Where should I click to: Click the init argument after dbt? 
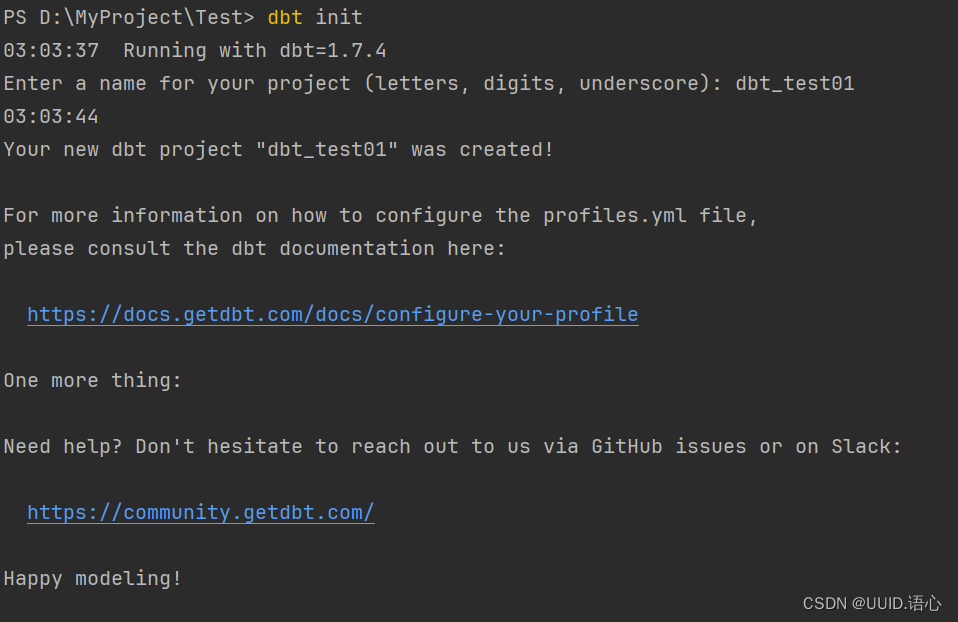pos(338,17)
